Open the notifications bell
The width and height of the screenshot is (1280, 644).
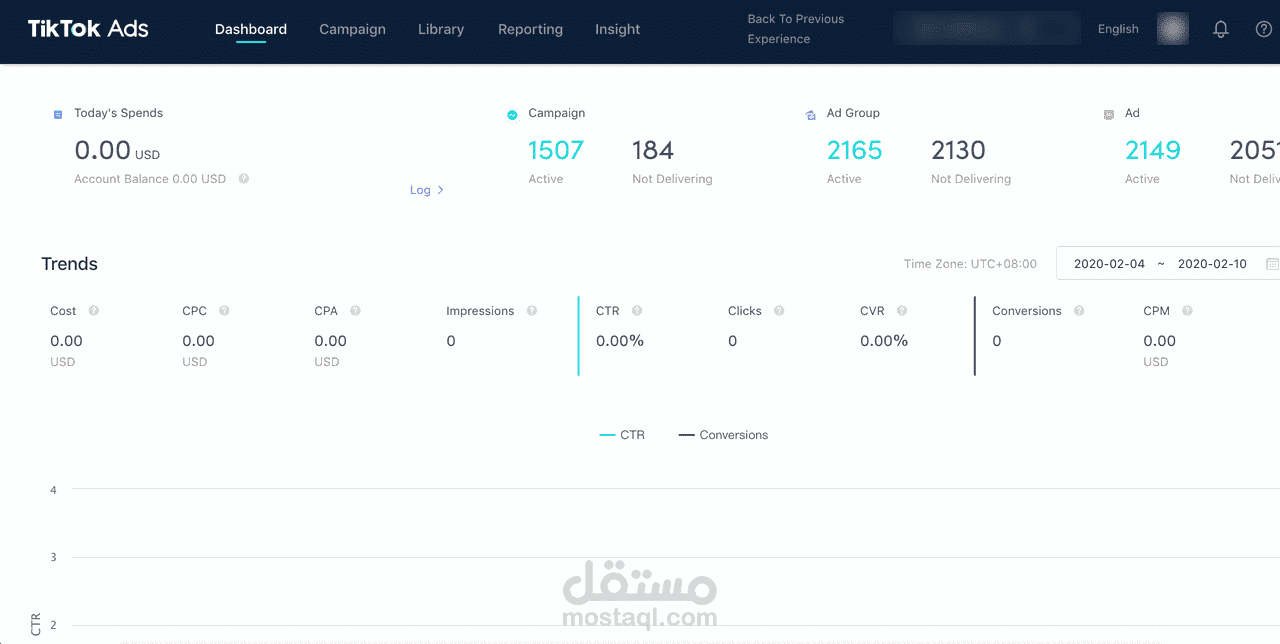click(1221, 29)
